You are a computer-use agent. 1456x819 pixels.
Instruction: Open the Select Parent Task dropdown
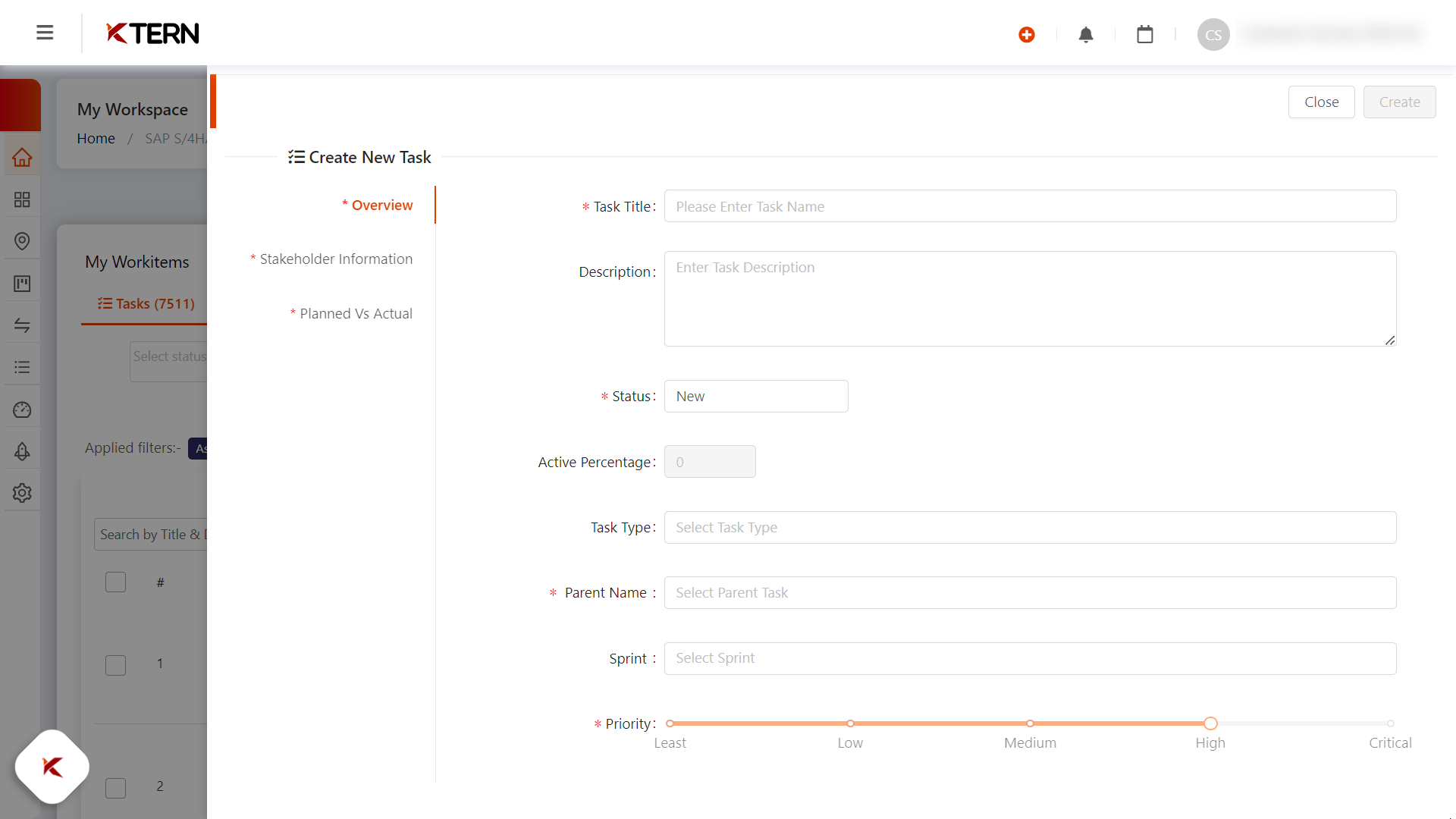point(1030,592)
